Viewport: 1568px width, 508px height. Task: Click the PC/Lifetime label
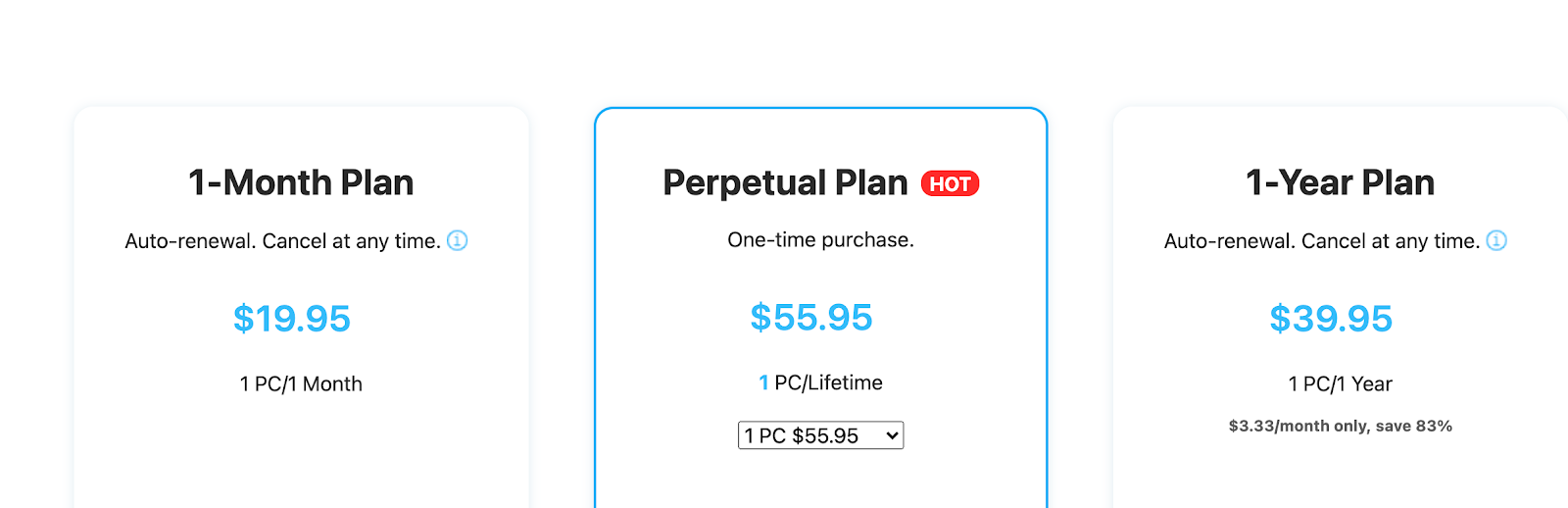[828, 382]
